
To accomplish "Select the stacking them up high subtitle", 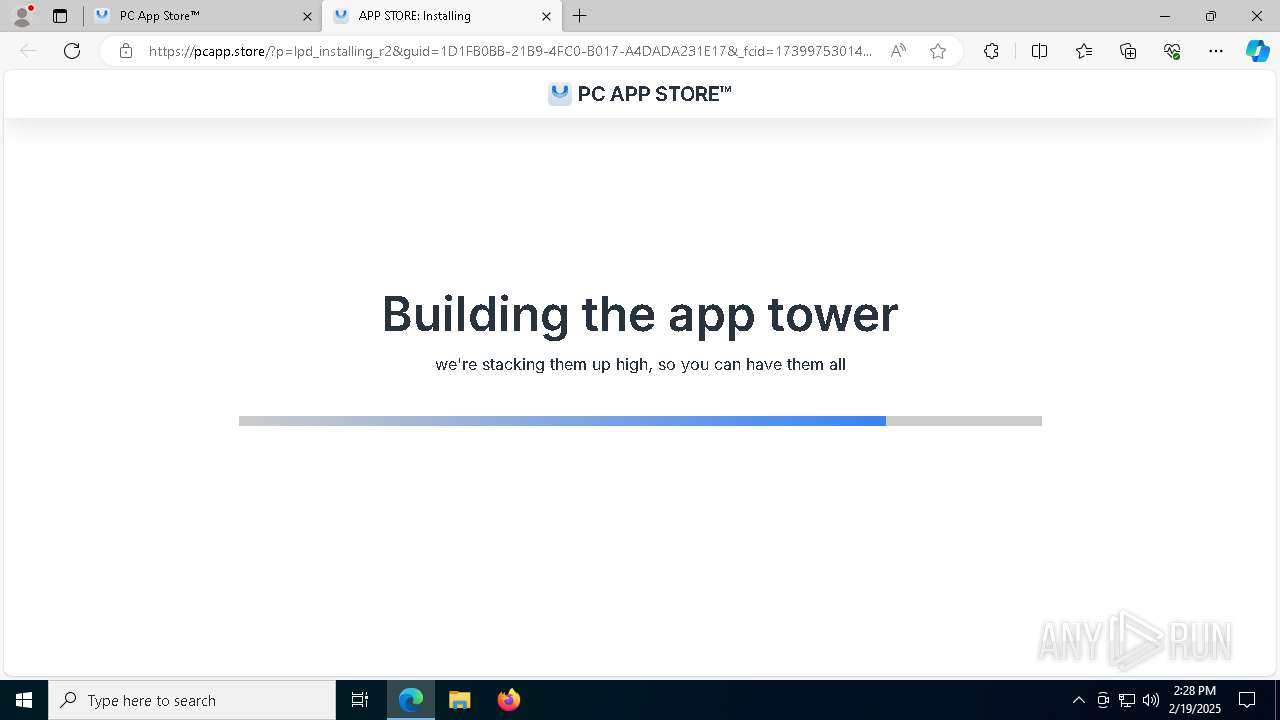I will (640, 365).
